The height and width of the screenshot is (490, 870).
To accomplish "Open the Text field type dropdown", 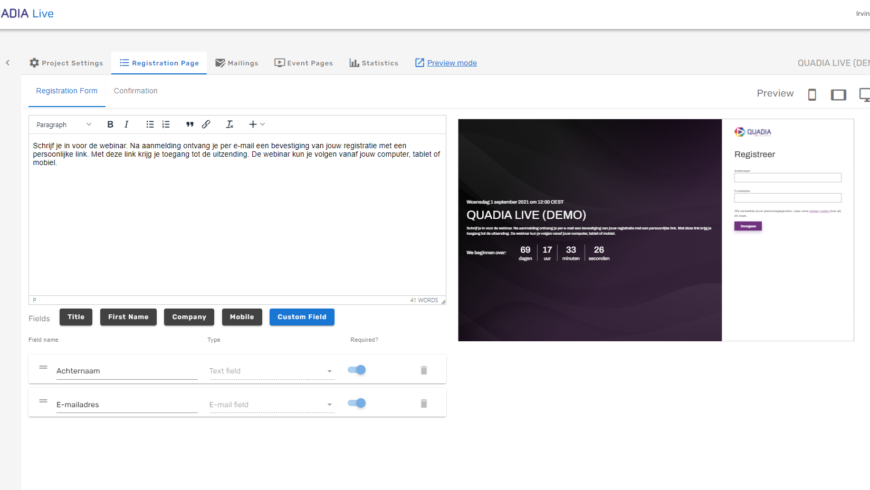I will (x=271, y=371).
